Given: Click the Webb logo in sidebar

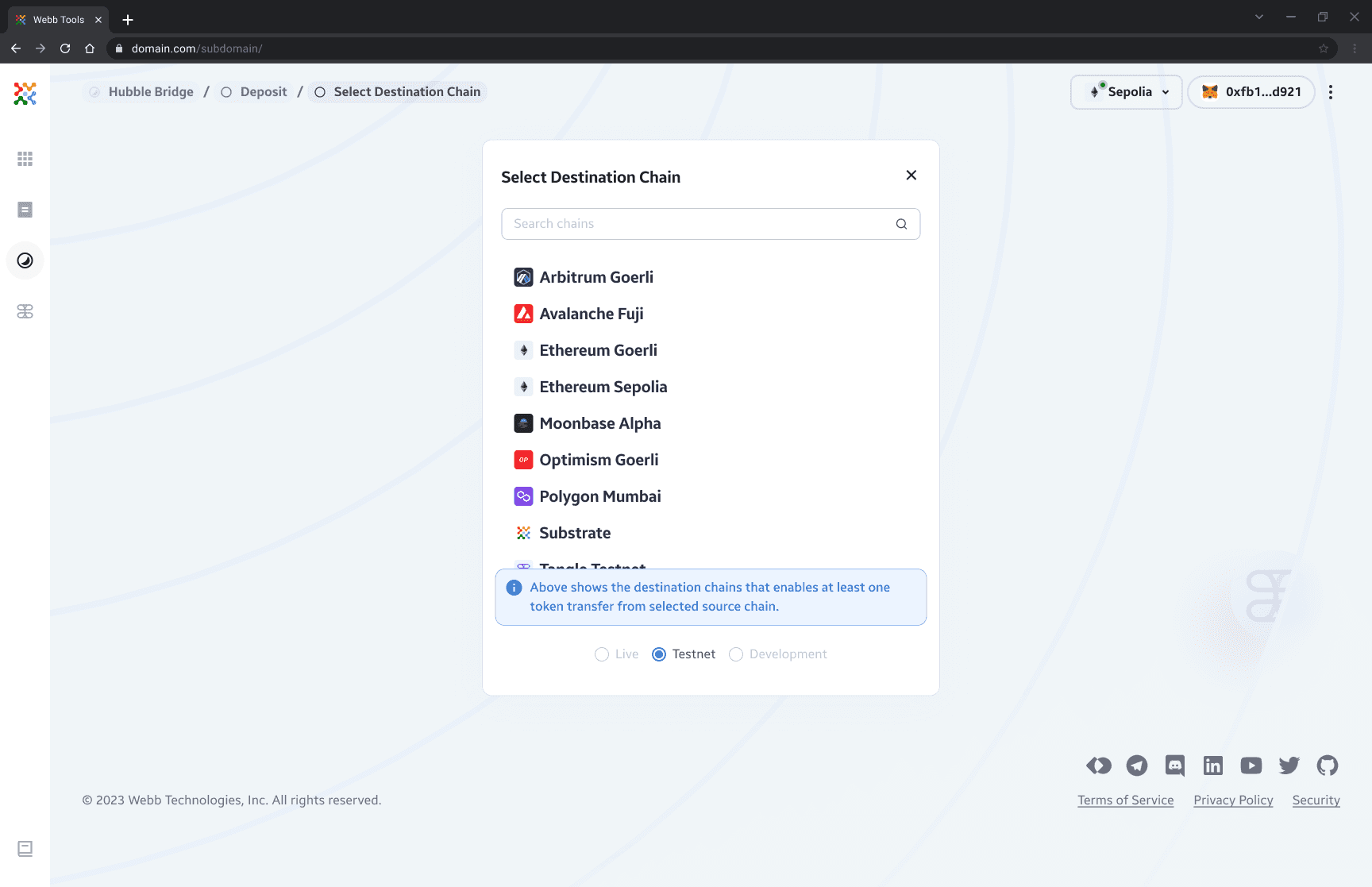Looking at the screenshot, I should pyautogui.click(x=25, y=94).
